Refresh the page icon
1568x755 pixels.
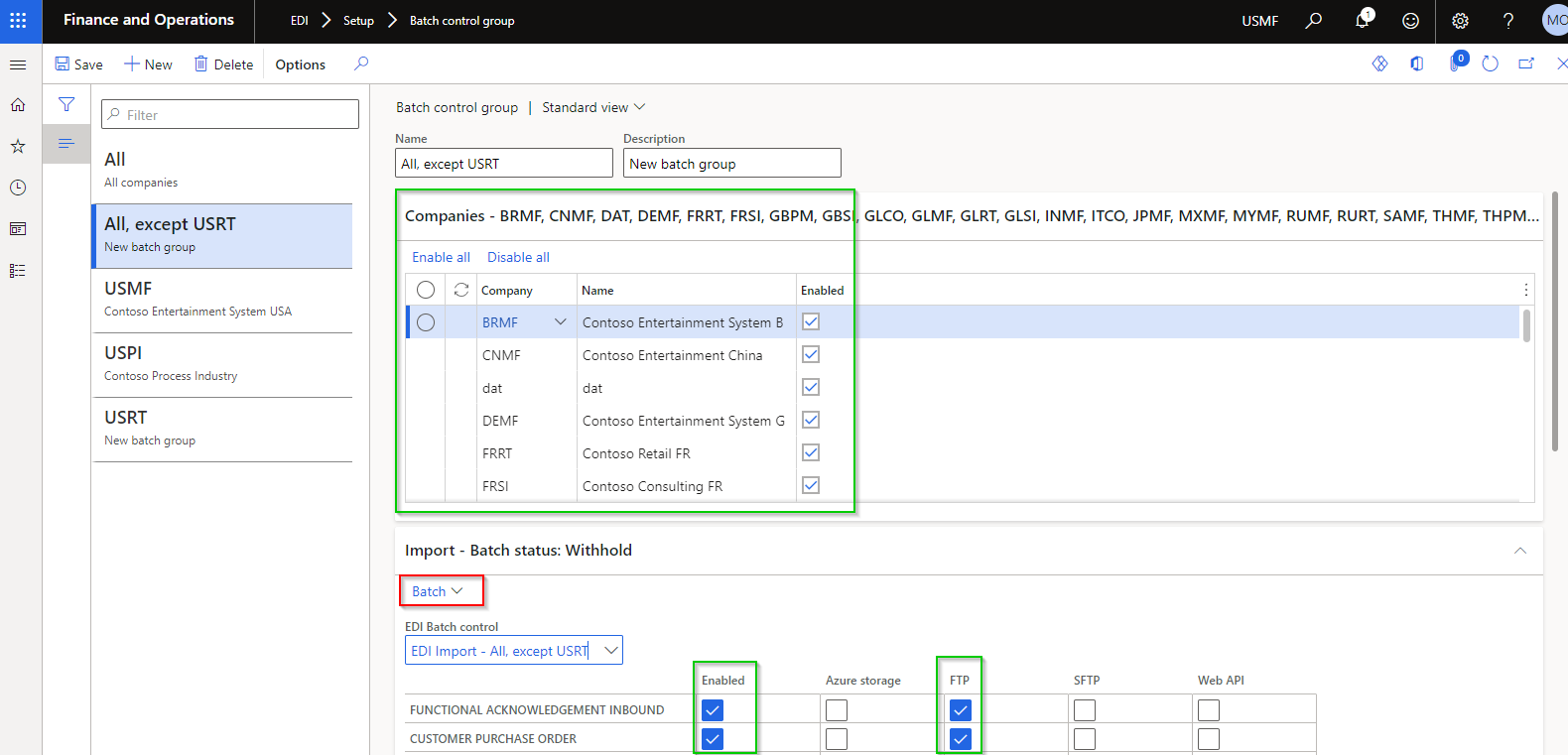coord(1490,63)
